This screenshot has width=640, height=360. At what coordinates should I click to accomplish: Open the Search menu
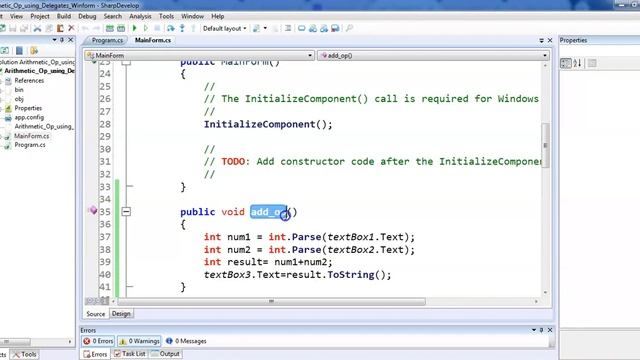tap(113, 16)
